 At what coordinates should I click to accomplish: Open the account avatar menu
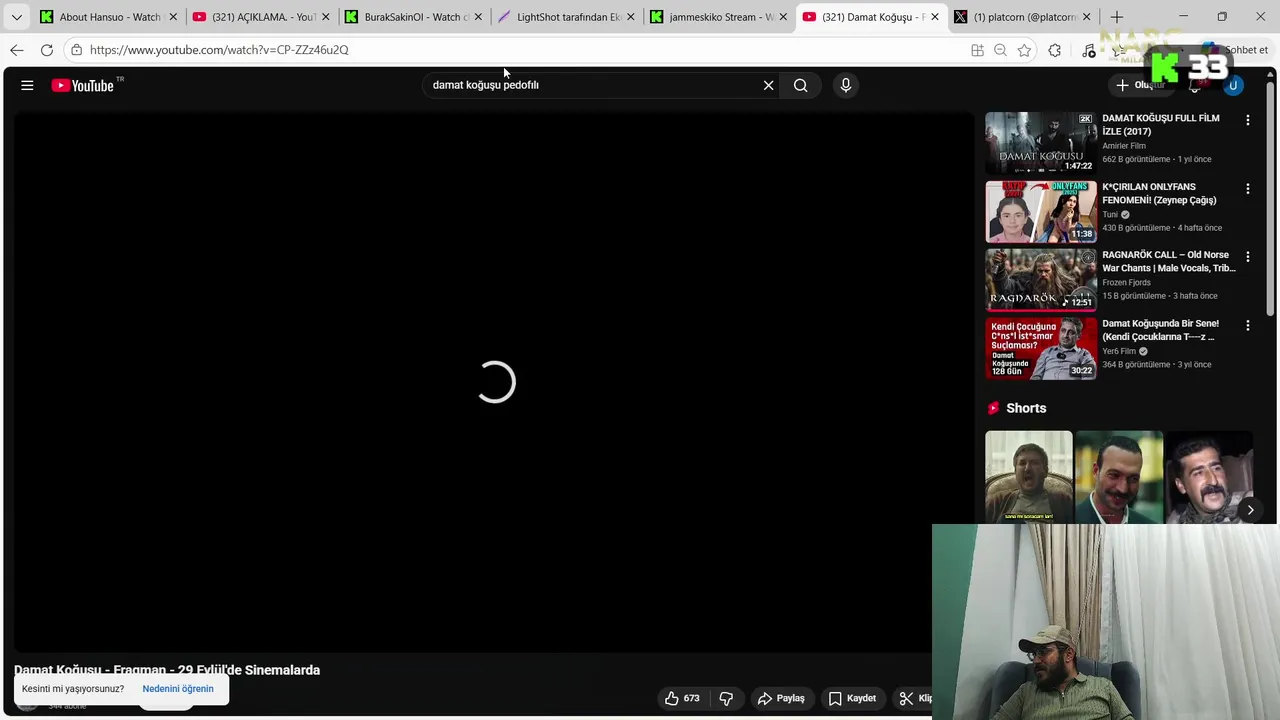pos(1233,85)
